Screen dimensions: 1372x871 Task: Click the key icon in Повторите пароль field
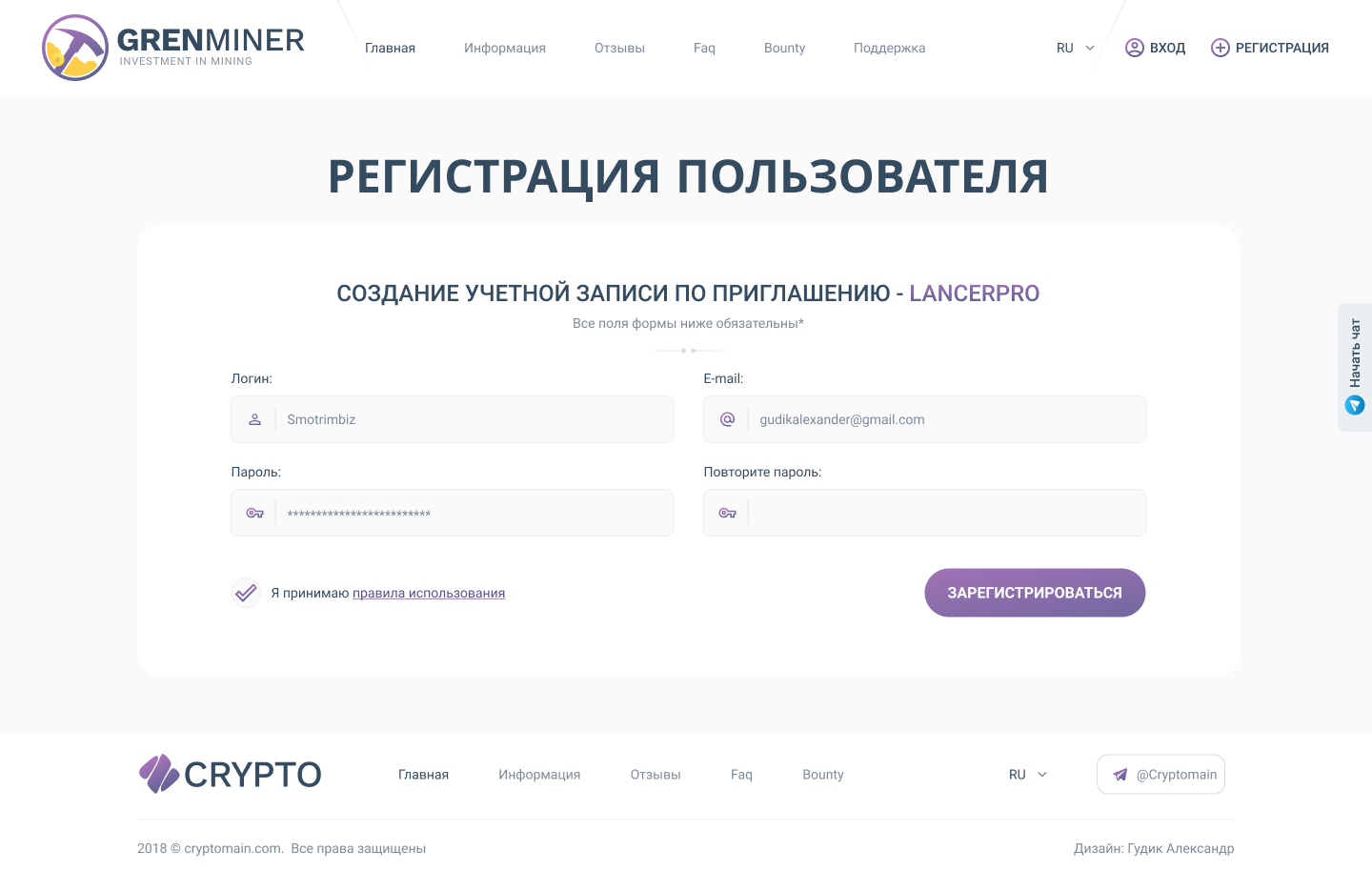pos(727,513)
